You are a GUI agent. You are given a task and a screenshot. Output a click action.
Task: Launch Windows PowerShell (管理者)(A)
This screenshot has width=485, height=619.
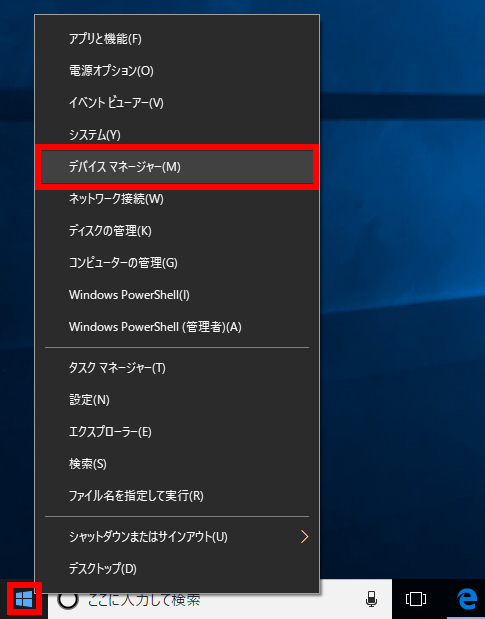click(177, 327)
